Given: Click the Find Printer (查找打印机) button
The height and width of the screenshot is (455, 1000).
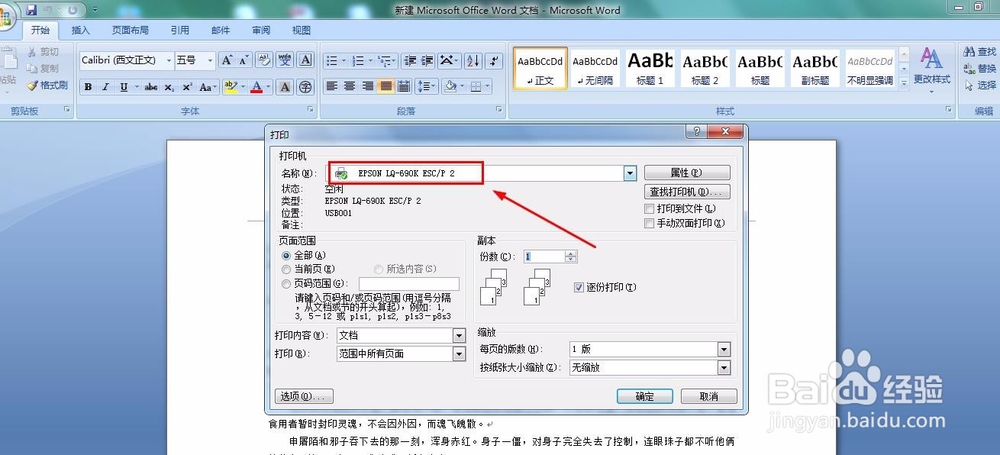Looking at the screenshot, I should pyautogui.click(x=687, y=191).
